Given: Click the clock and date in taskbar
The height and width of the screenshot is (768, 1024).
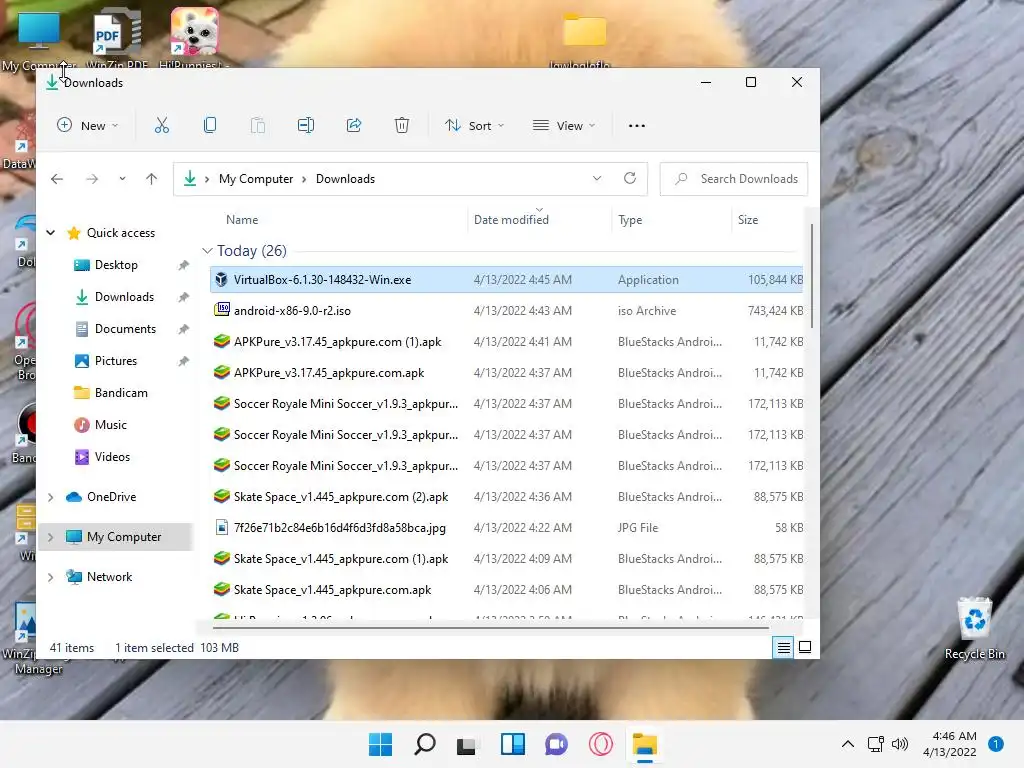Looking at the screenshot, I should click(950, 744).
